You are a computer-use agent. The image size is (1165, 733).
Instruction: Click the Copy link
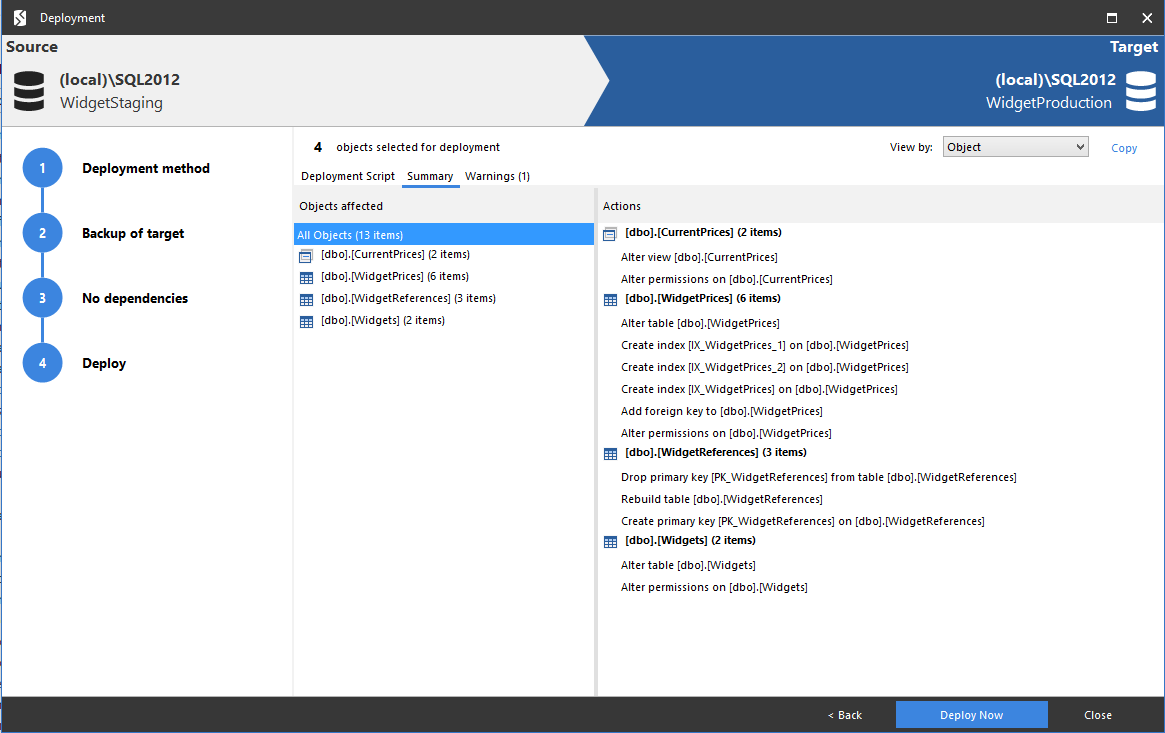pyautogui.click(x=1123, y=147)
